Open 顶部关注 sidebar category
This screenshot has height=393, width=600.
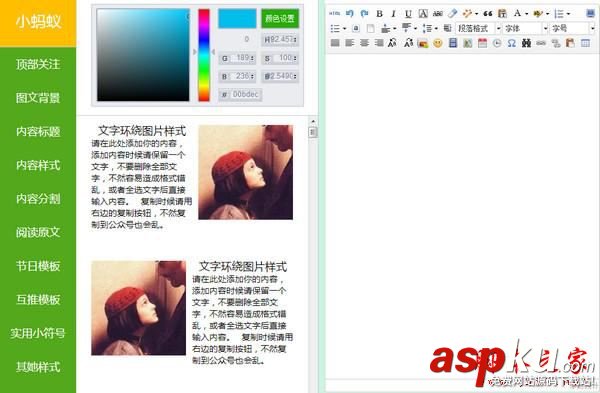(38, 64)
